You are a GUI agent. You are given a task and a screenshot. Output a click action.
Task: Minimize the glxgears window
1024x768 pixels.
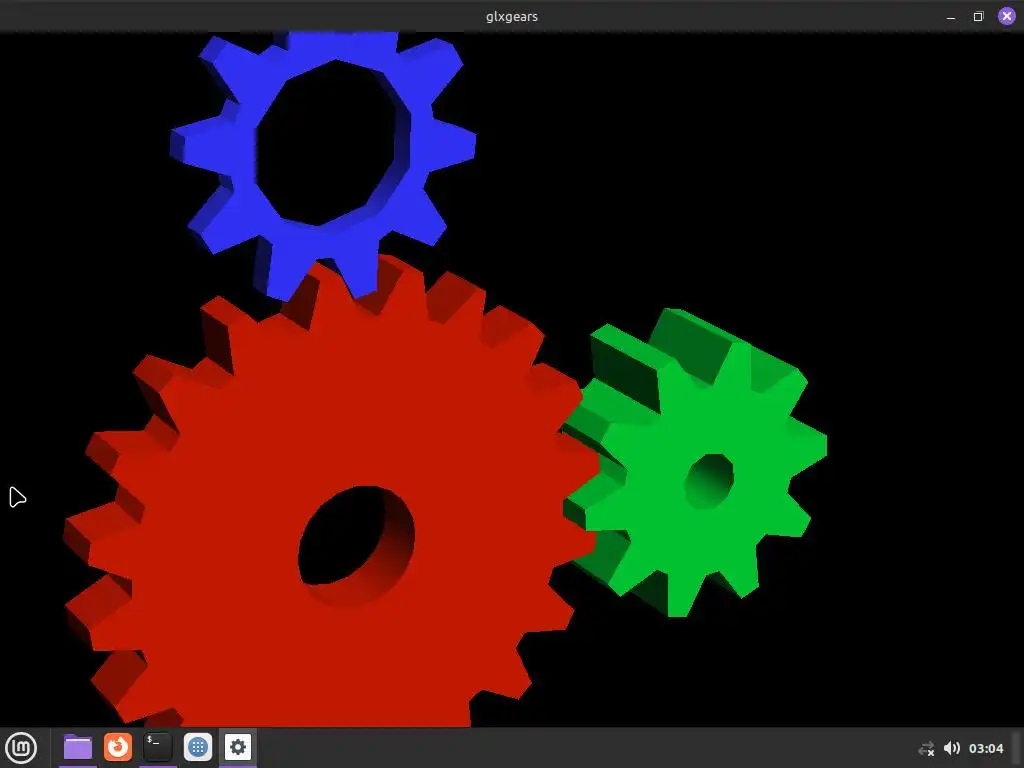pos(951,17)
